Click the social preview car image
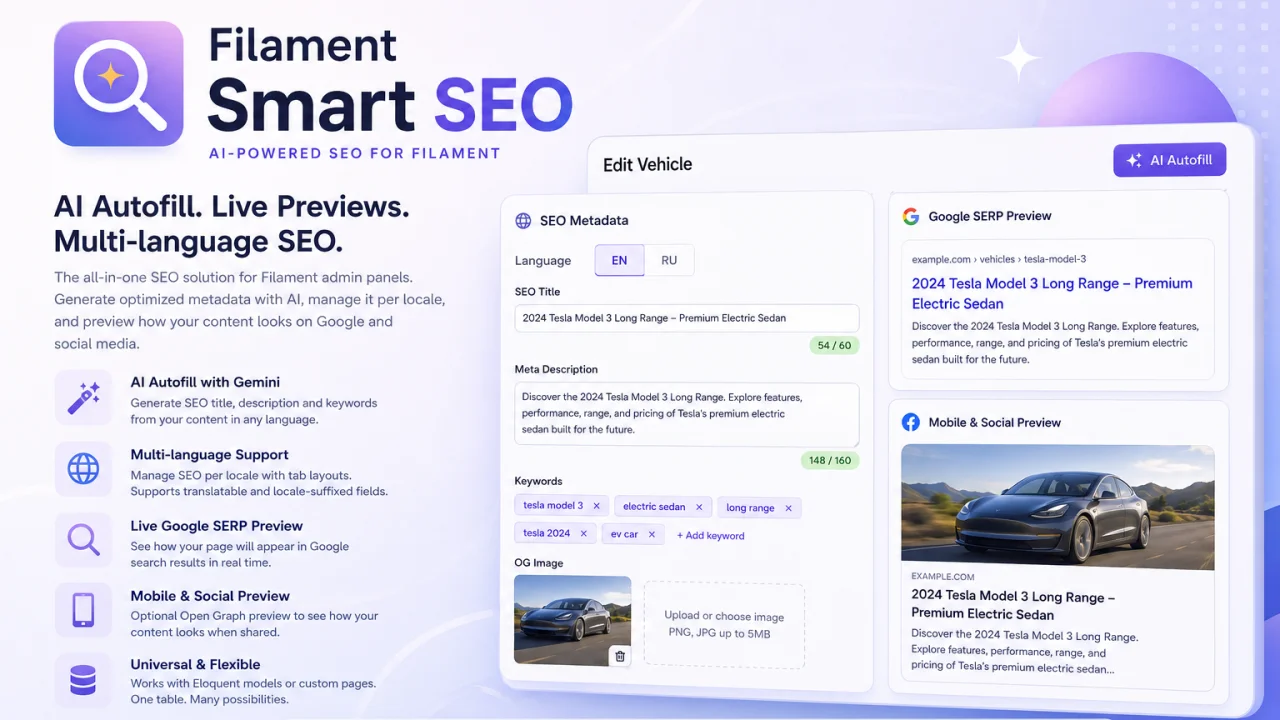The height and width of the screenshot is (720, 1280). click(x=1058, y=507)
